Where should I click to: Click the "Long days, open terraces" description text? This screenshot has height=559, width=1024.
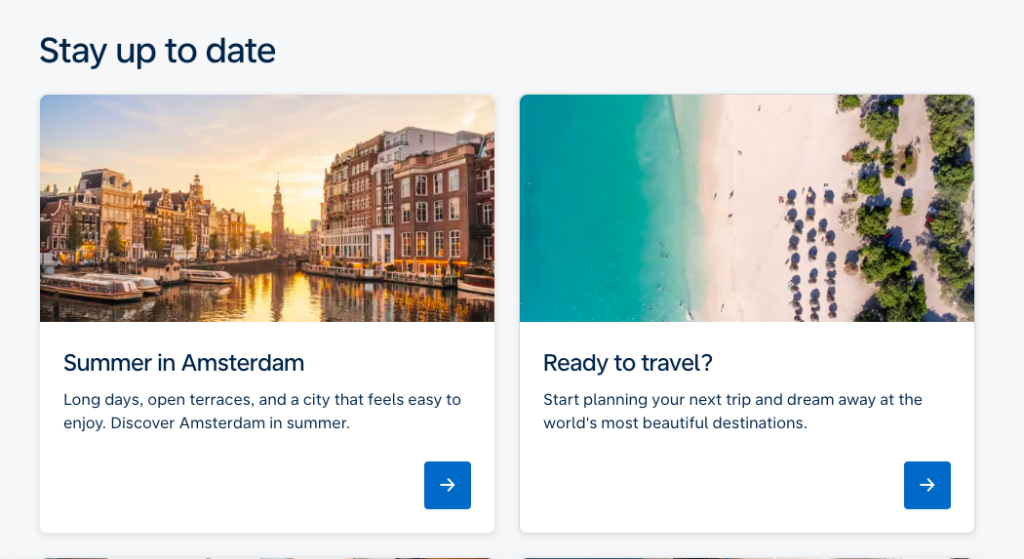tap(262, 411)
